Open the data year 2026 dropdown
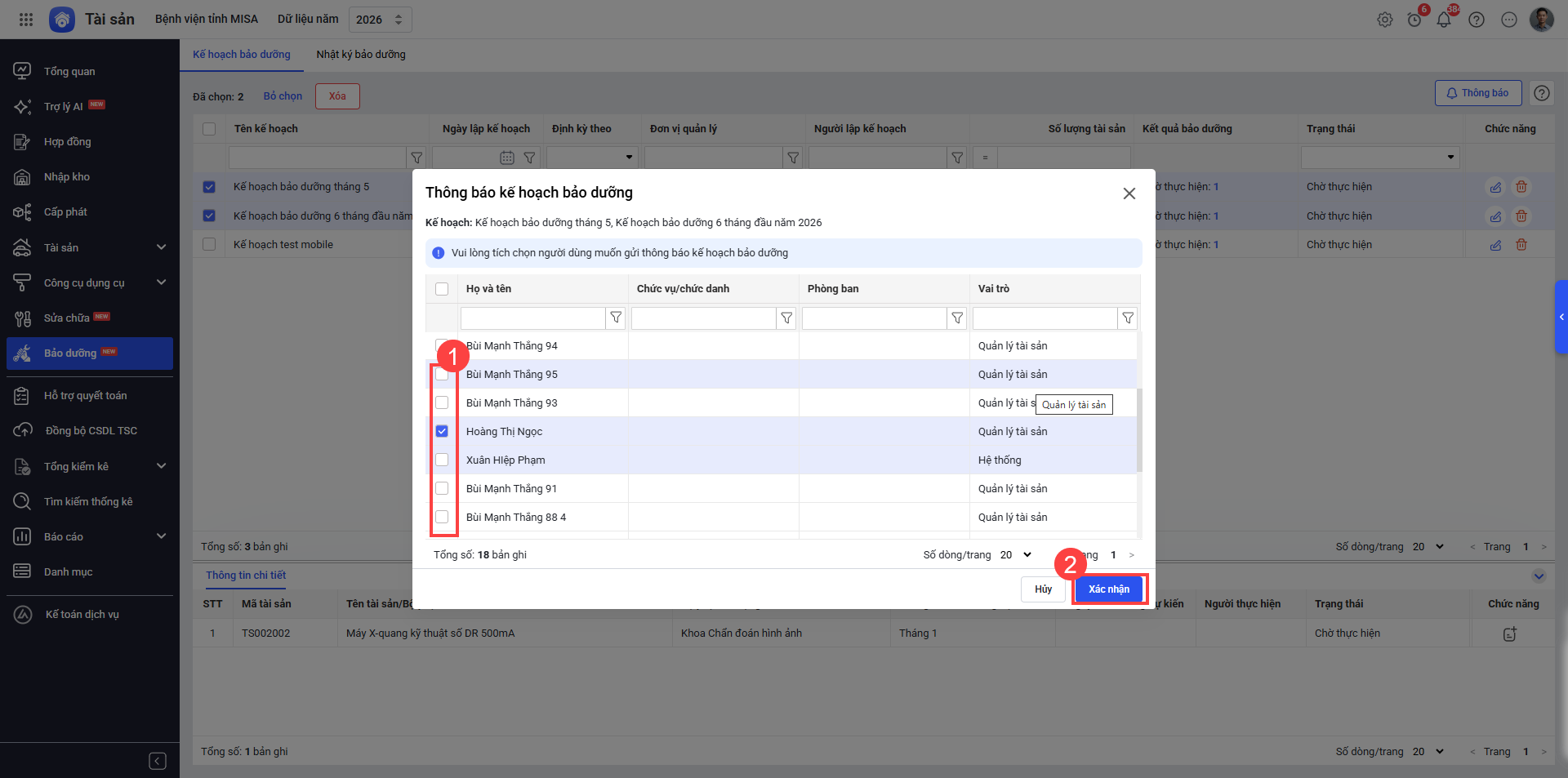 380,20
